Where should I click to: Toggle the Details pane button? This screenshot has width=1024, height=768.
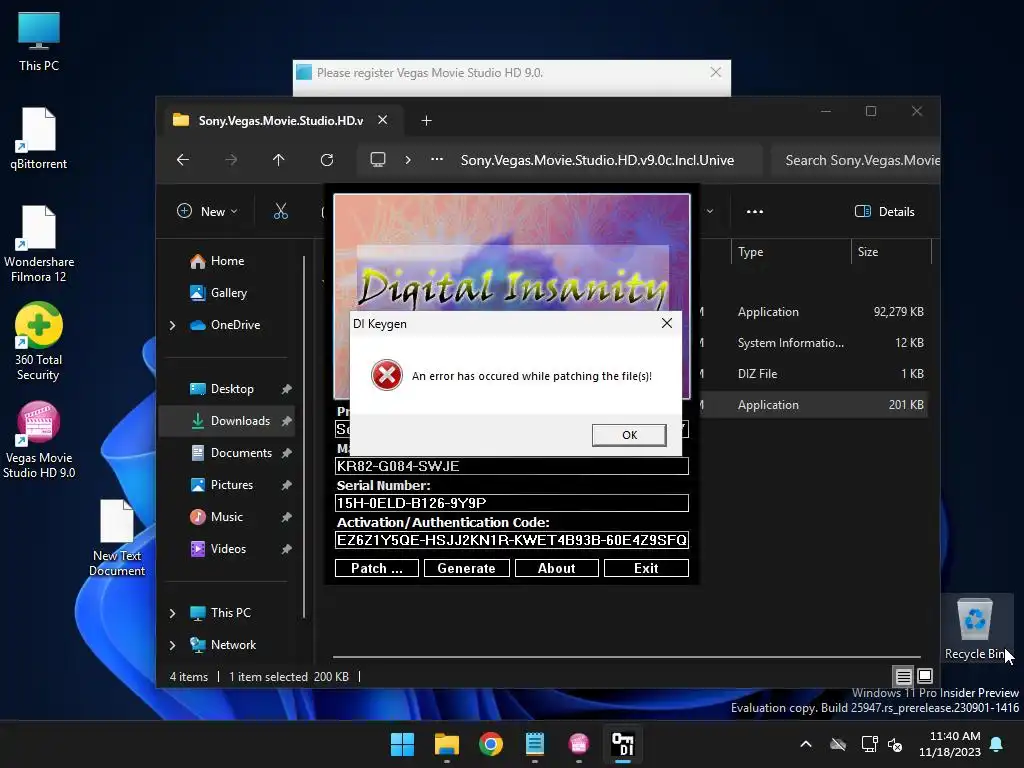pyautogui.click(x=885, y=211)
